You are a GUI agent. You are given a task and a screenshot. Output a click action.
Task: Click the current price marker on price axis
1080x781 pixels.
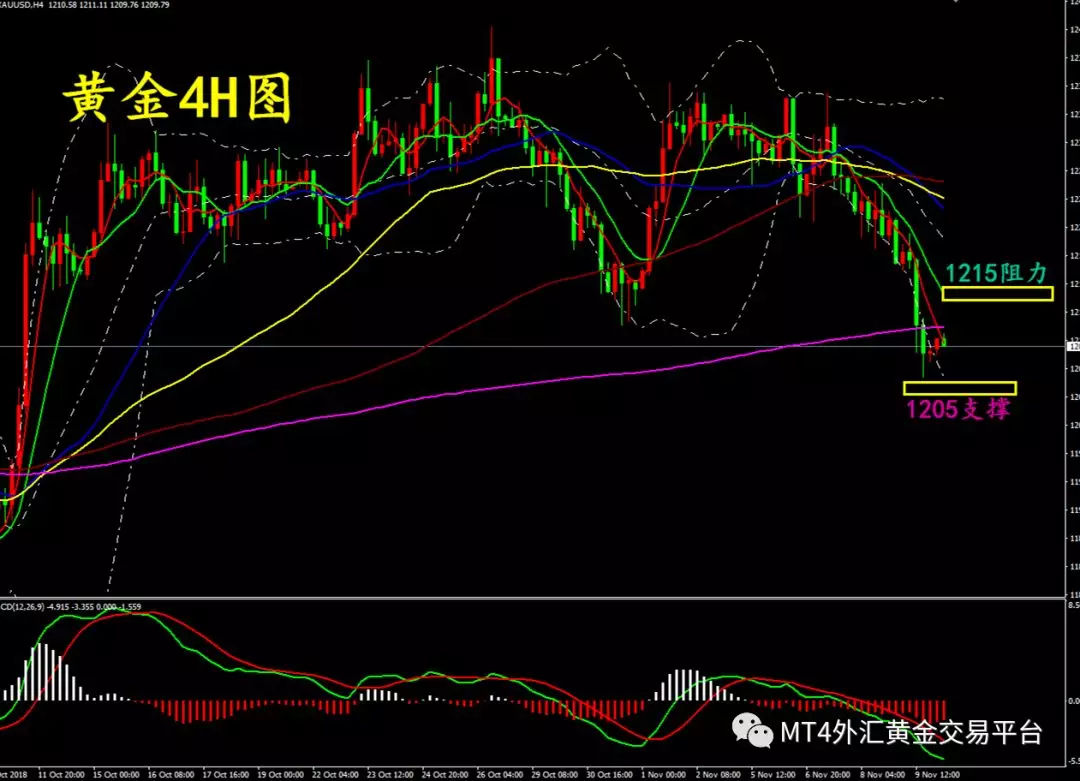tap(1073, 347)
